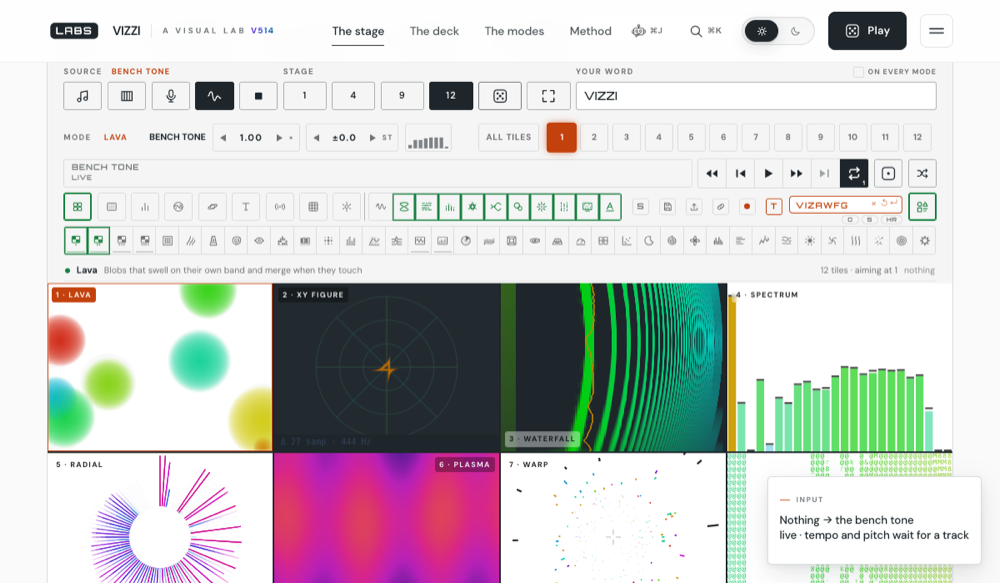Image resolution: width=1000 pixels, height=583 pixels.
Task: Click the Your Word VIZZI input field
Action: [756, 96]
